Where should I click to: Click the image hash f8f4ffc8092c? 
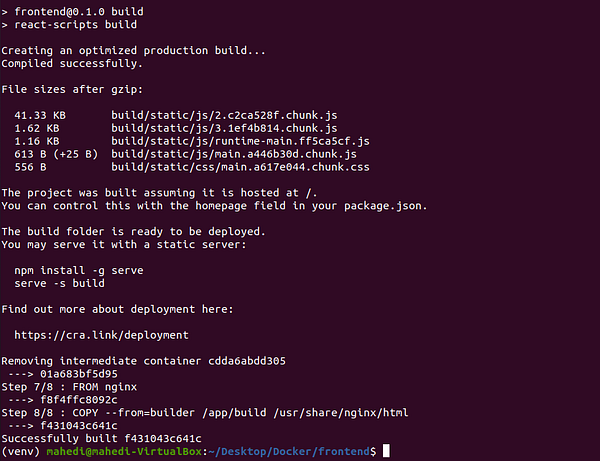pos(79,400)
